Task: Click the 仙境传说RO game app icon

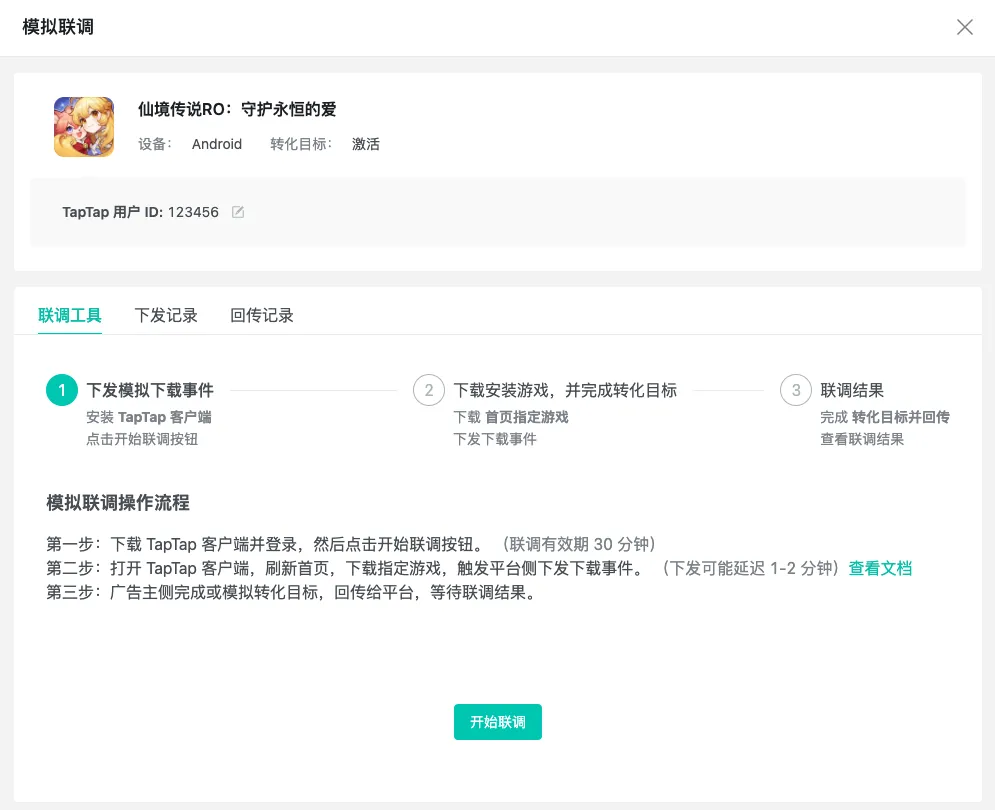Action: point(84,127)
